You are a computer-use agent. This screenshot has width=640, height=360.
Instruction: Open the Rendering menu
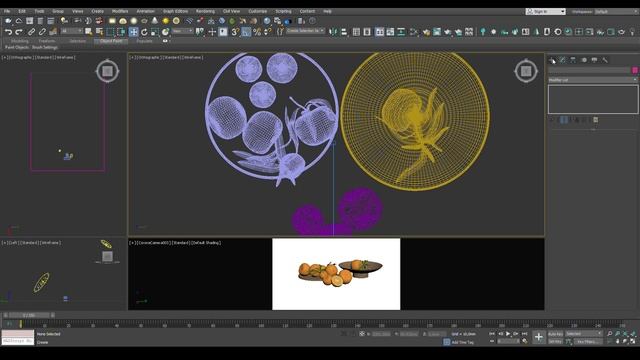pyautogui.click(x=205, y=11)
